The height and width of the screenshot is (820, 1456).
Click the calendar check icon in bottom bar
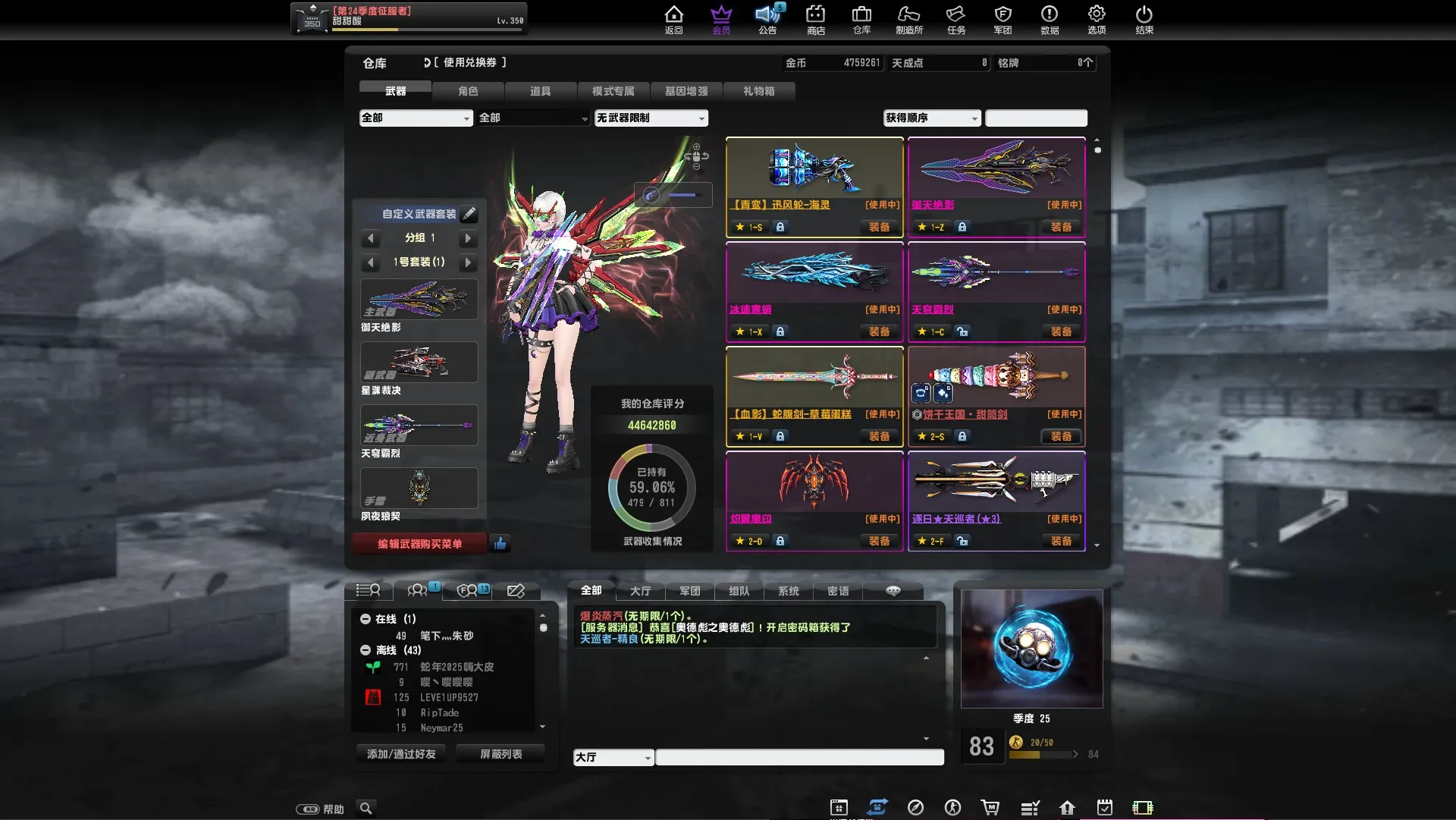pos(1105,807)
